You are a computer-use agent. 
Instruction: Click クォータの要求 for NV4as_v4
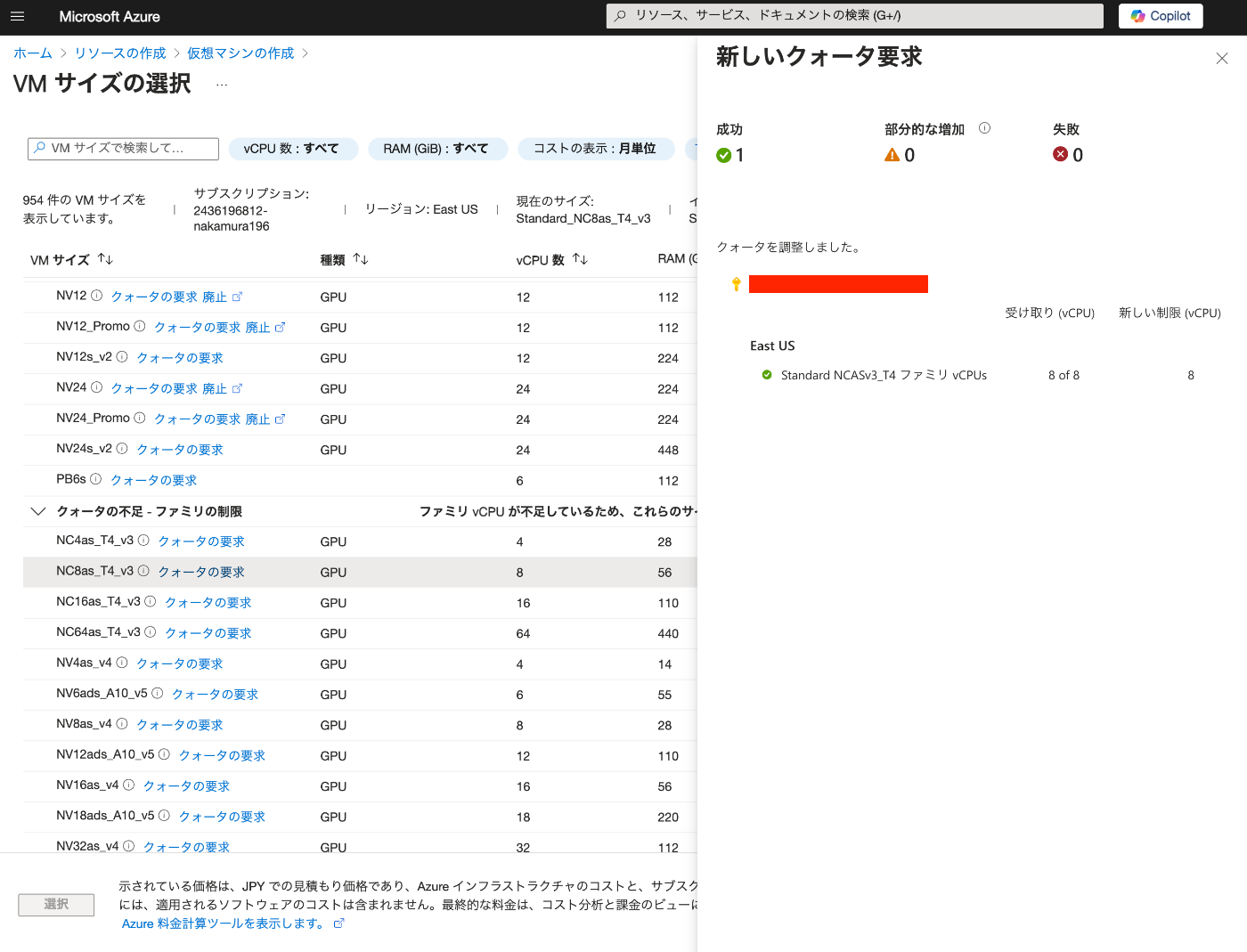point(180,663)
